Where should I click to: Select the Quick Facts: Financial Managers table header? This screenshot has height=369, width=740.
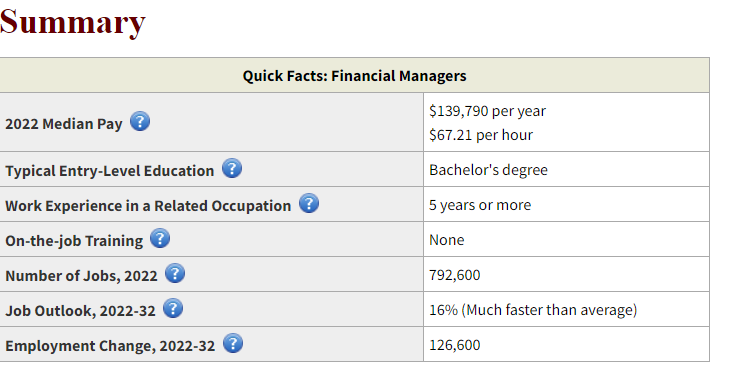354,75
